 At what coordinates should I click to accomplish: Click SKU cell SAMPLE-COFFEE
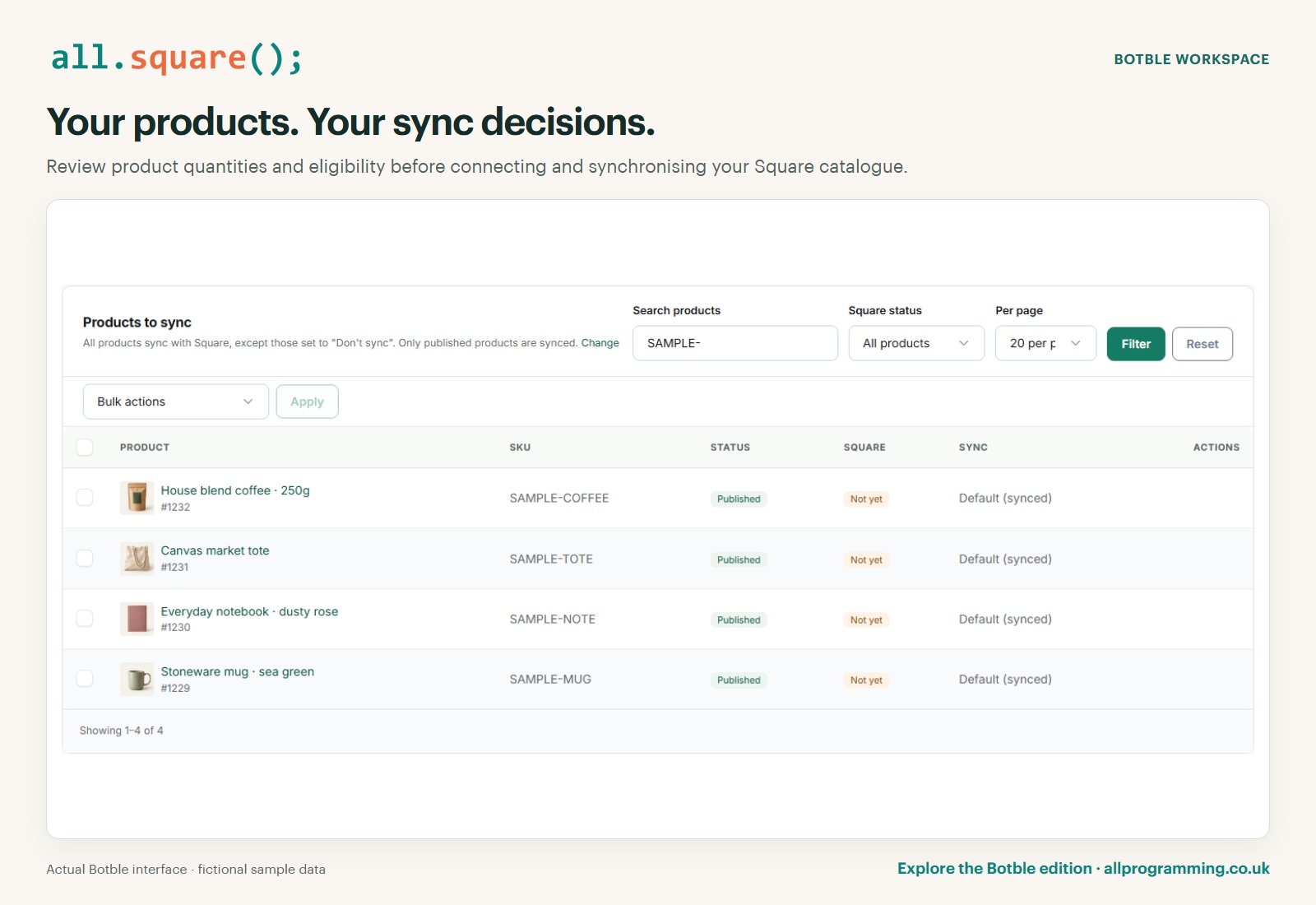559,498
